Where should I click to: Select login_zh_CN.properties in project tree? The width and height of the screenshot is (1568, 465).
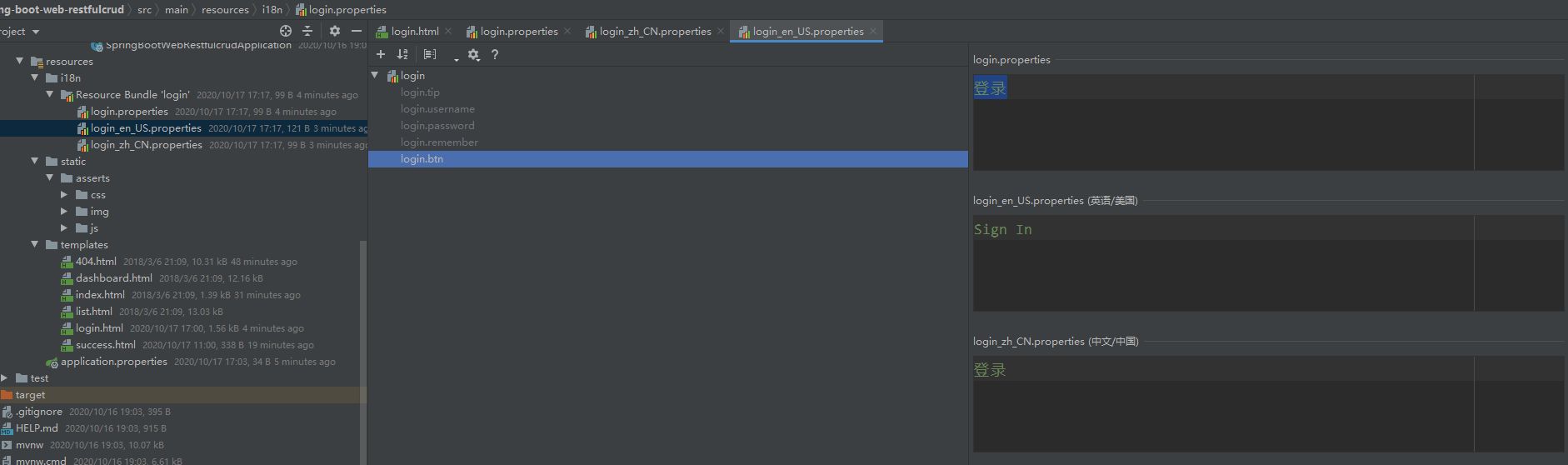(x=146, y=145)
